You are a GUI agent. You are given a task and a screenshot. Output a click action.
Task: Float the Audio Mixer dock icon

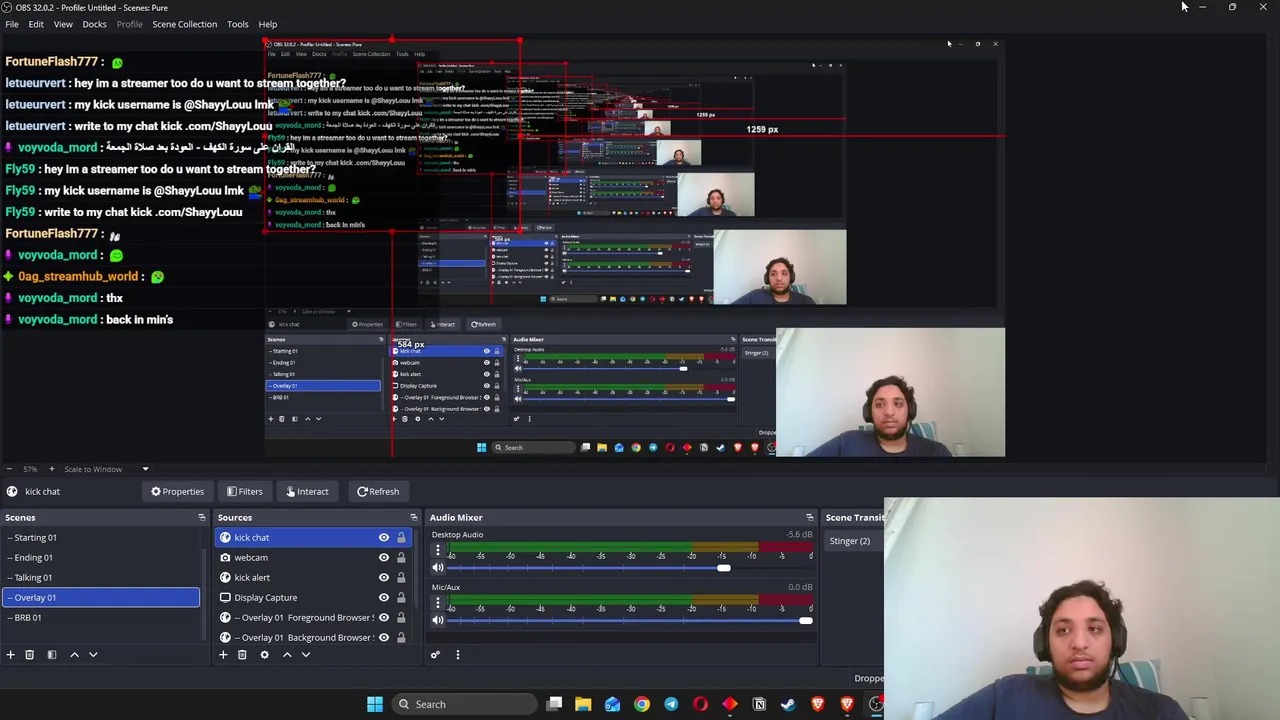(x=810, y=517)
